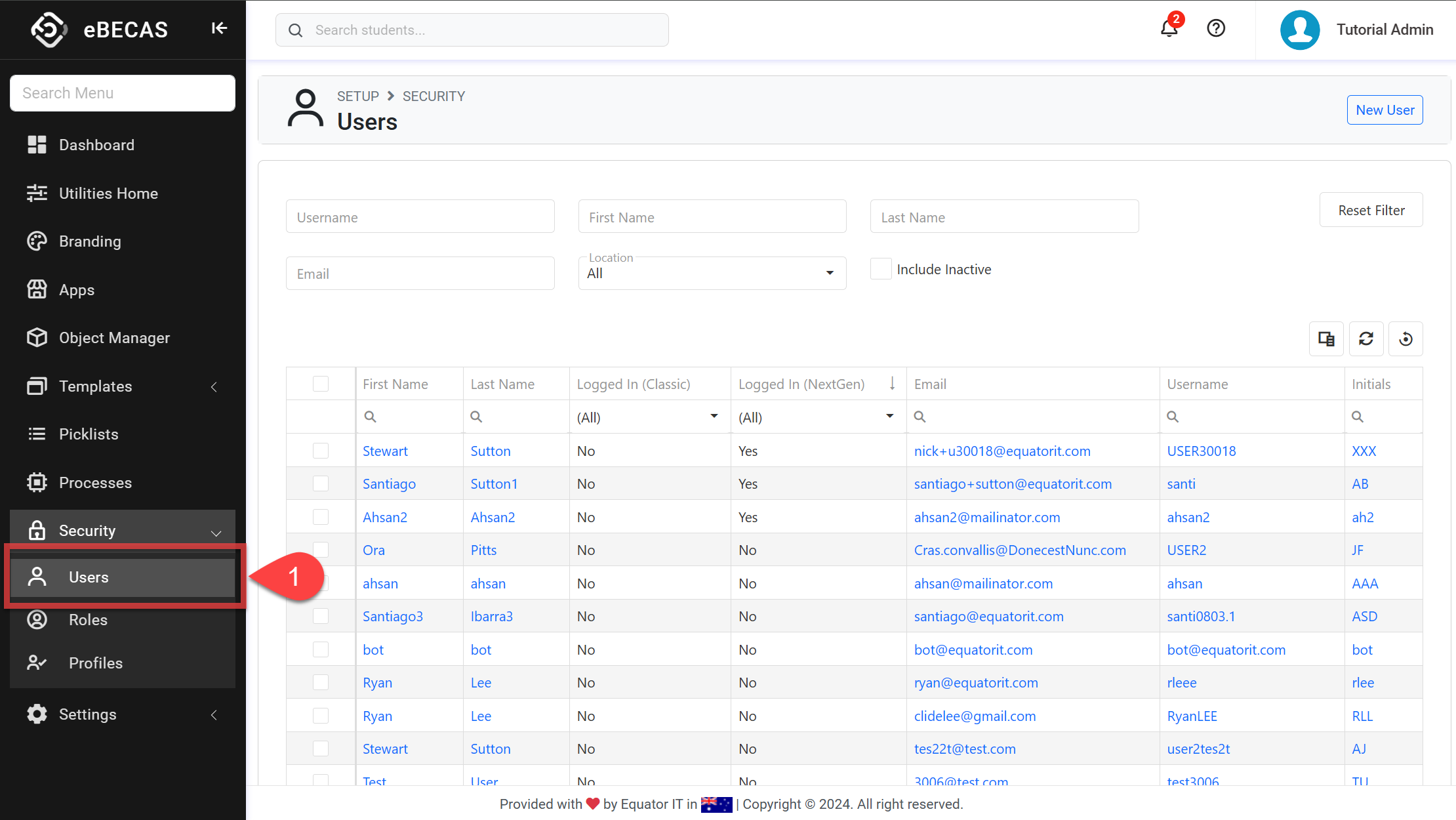Click the Branding palette icon
The height and width of the screenshot is (820, 1456).
tap(37, 241)
